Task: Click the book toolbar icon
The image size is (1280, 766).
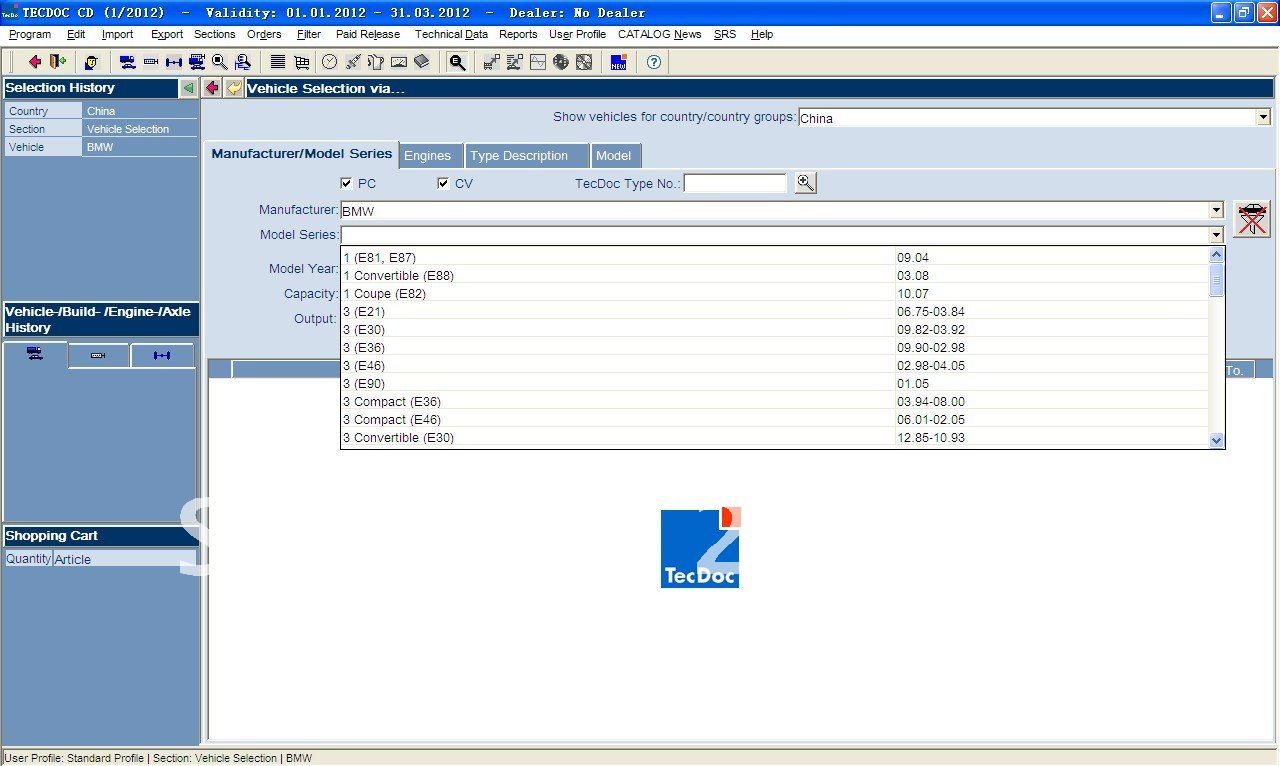Action: pos(421,62)
